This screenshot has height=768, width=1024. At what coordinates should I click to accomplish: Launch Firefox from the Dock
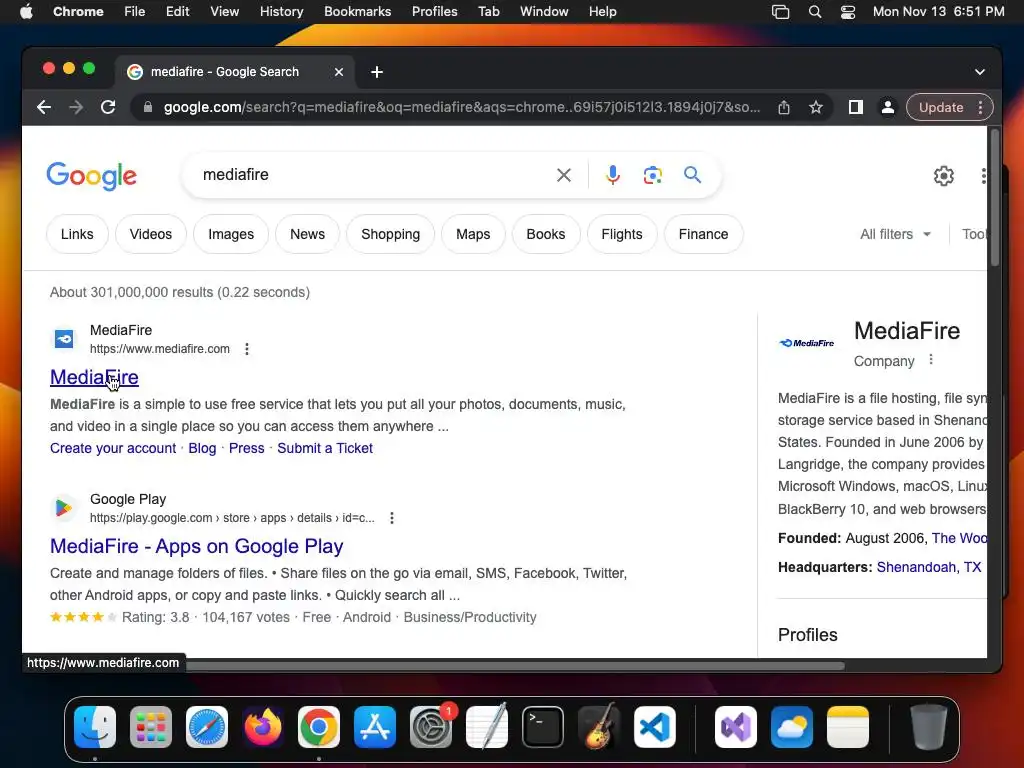coord(263,727)
